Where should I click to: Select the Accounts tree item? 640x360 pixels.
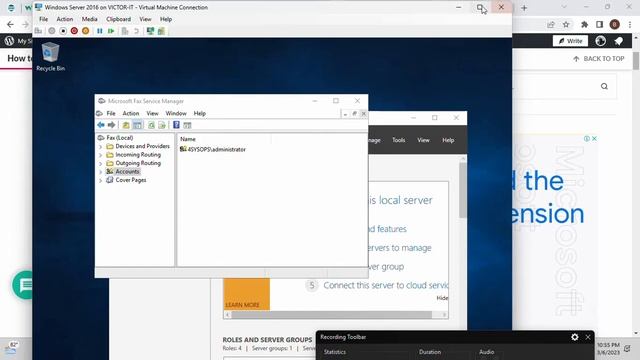[x=127, y=171]
